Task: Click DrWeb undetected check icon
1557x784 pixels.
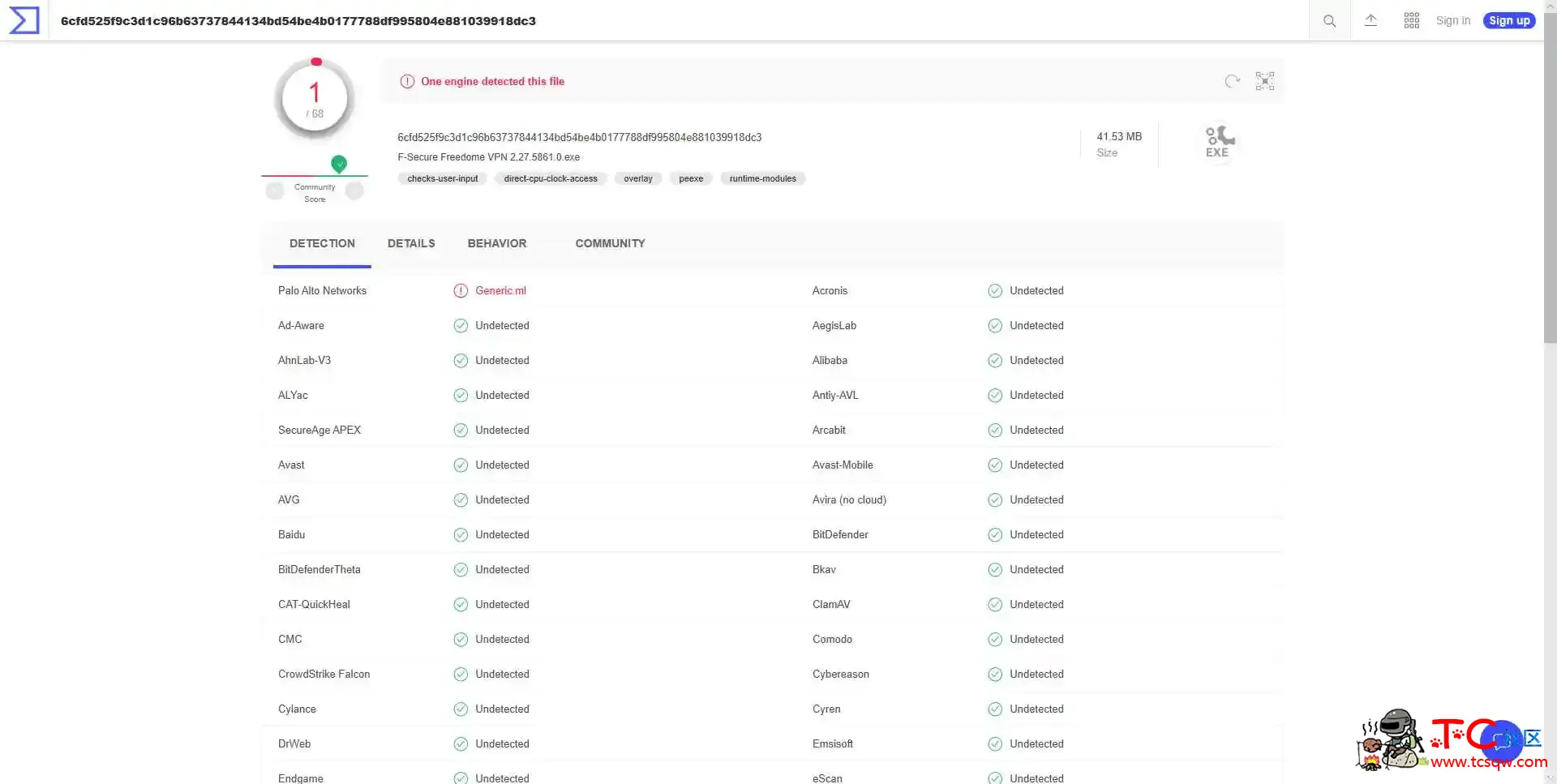Action: click(461, 744)
